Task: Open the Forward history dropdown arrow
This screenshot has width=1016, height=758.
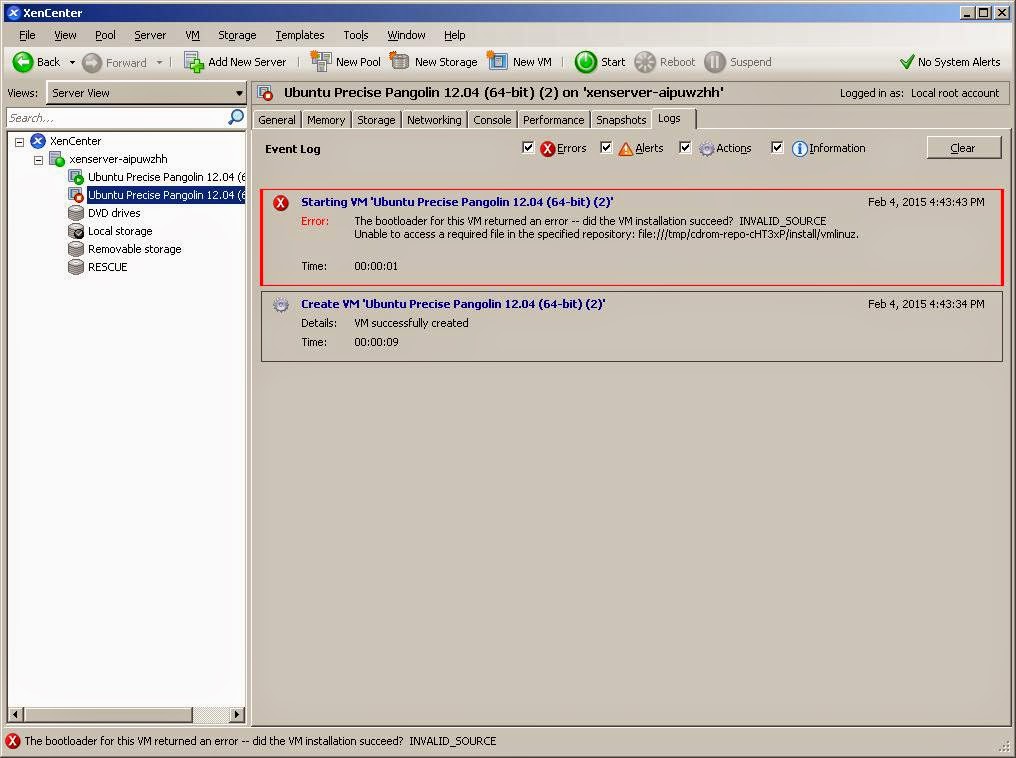Action: [x=159, y=63]
